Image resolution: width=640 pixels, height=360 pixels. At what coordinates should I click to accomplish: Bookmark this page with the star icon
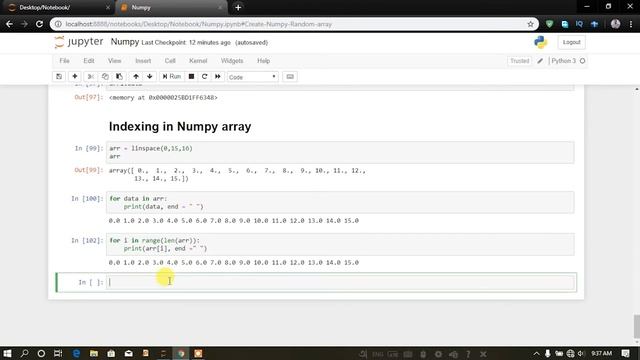(x=530, y=24)
